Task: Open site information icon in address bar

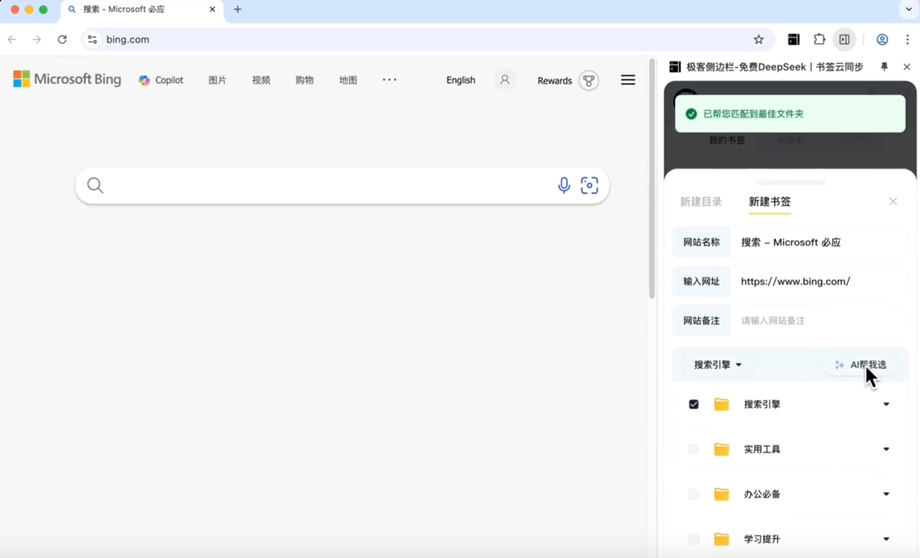Action: [92, 39]
